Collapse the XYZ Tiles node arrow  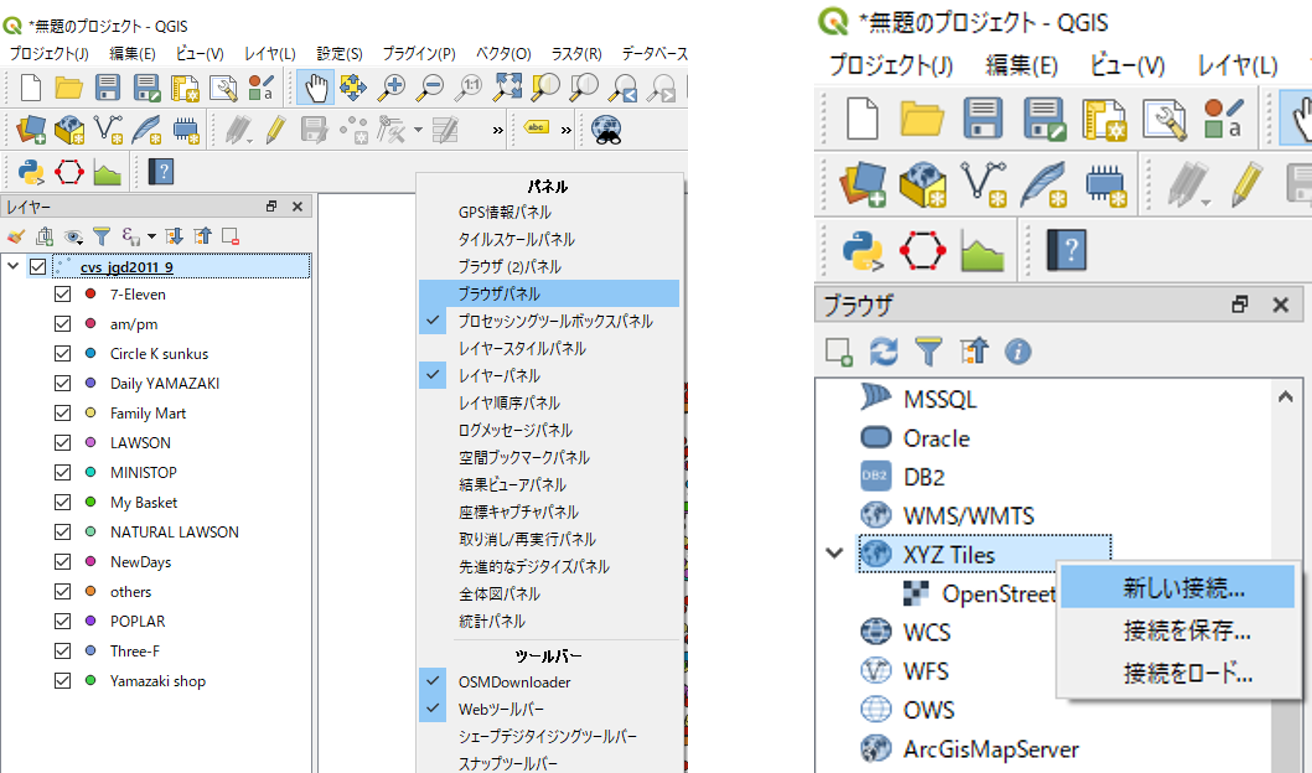tap(835, 553)
